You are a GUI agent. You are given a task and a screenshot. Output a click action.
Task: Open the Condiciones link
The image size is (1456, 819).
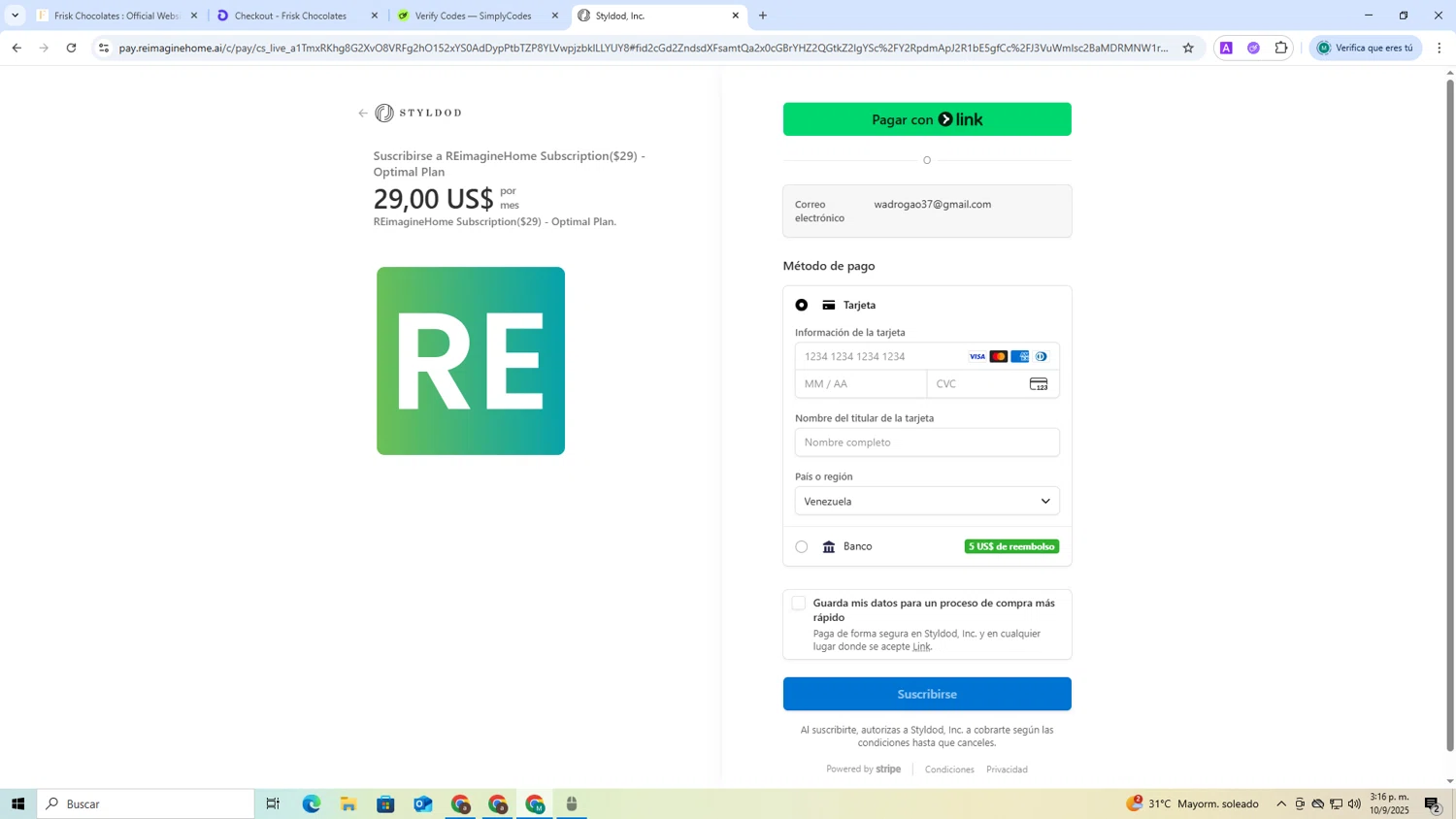tap(949, 770)
